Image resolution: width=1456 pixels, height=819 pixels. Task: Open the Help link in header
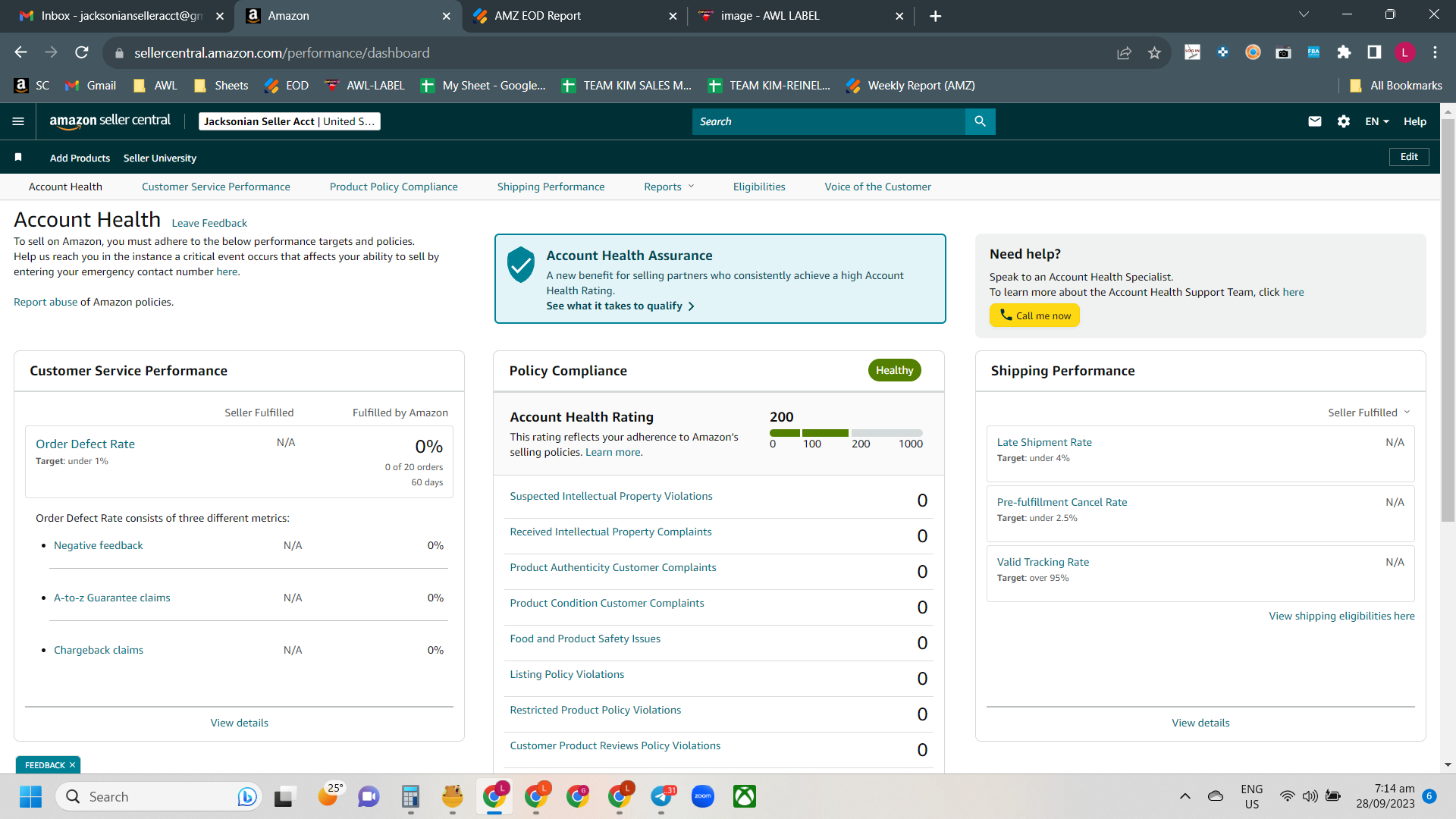1415,121
